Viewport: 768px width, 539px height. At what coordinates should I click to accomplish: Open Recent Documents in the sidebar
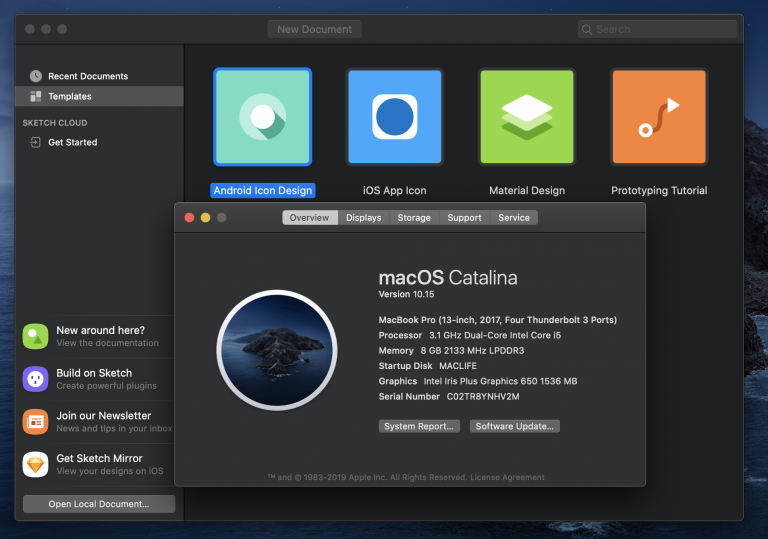[99, 76]
